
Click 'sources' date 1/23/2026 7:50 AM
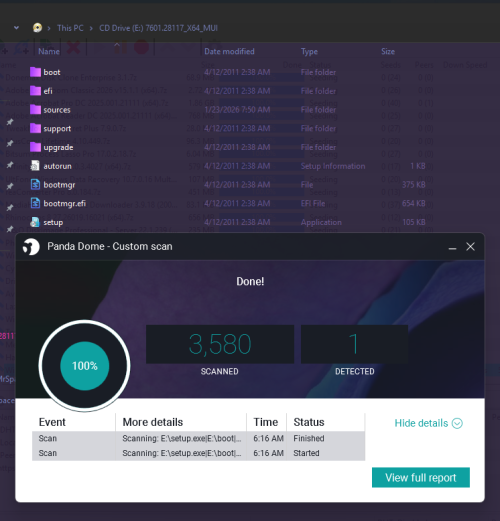pyautogui.click(x=237, y=110)
